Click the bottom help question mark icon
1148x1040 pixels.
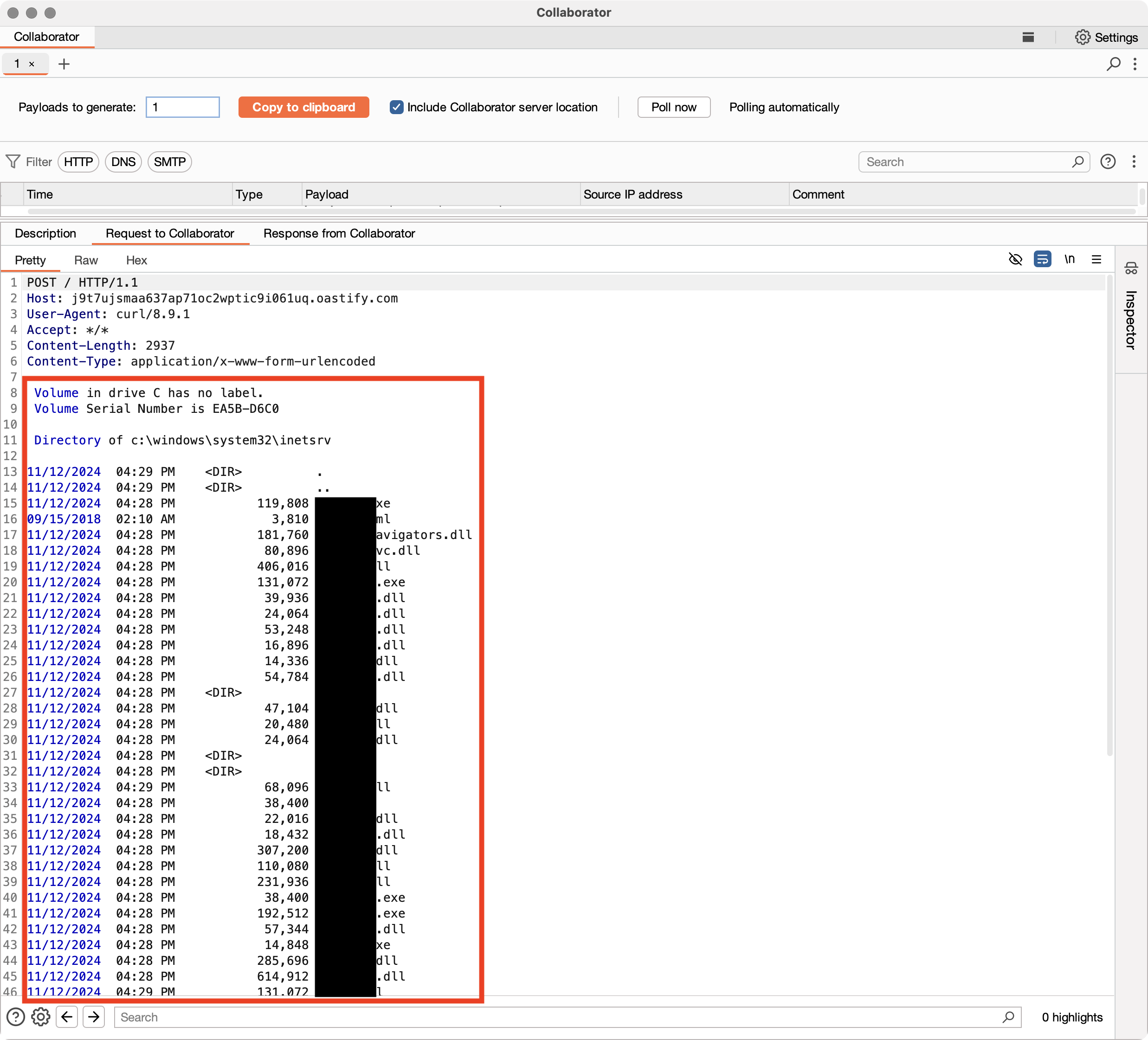(16, 1017)
